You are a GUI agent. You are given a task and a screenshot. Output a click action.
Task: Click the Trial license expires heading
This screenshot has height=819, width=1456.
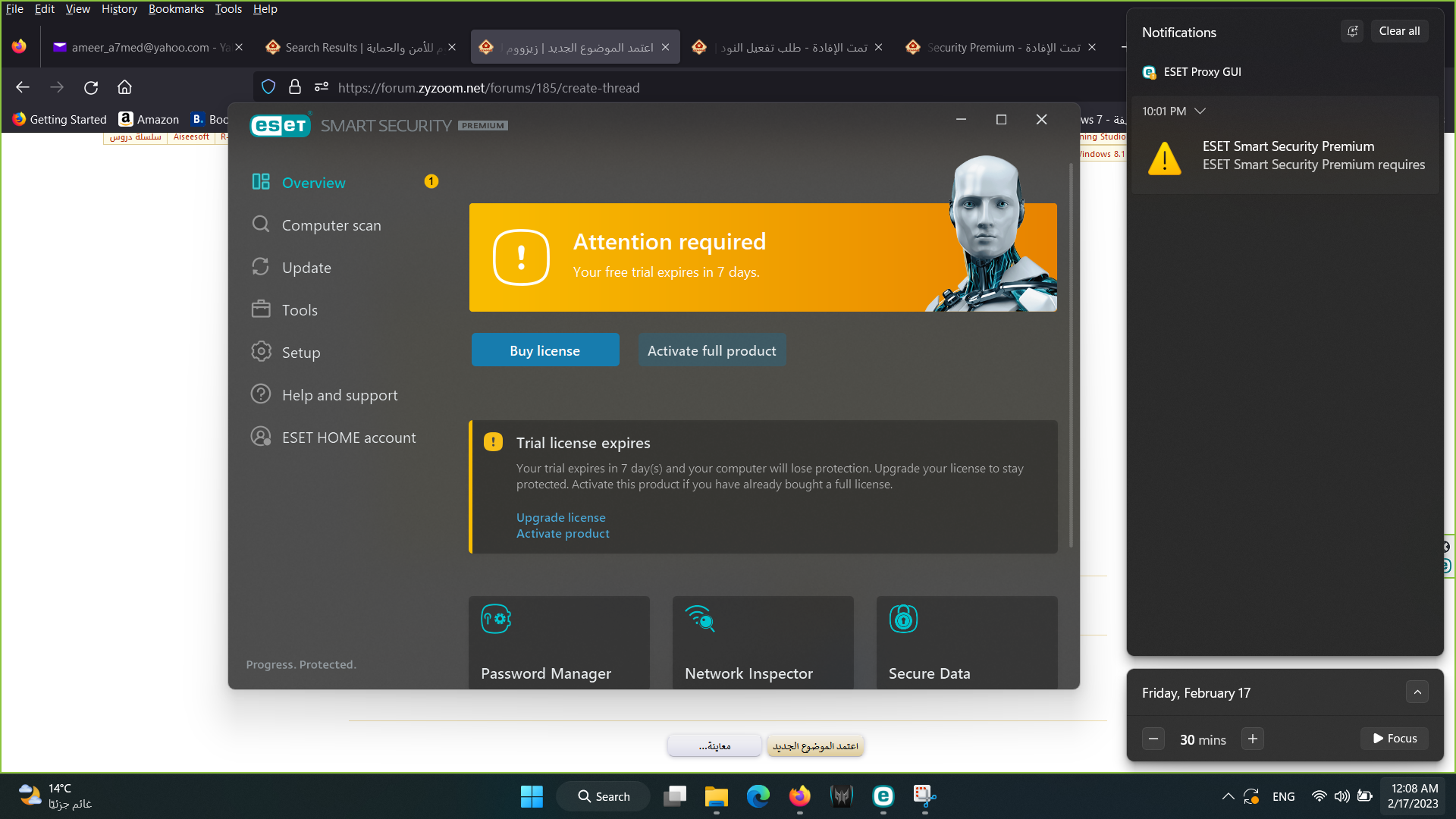[x=583, y=443]
